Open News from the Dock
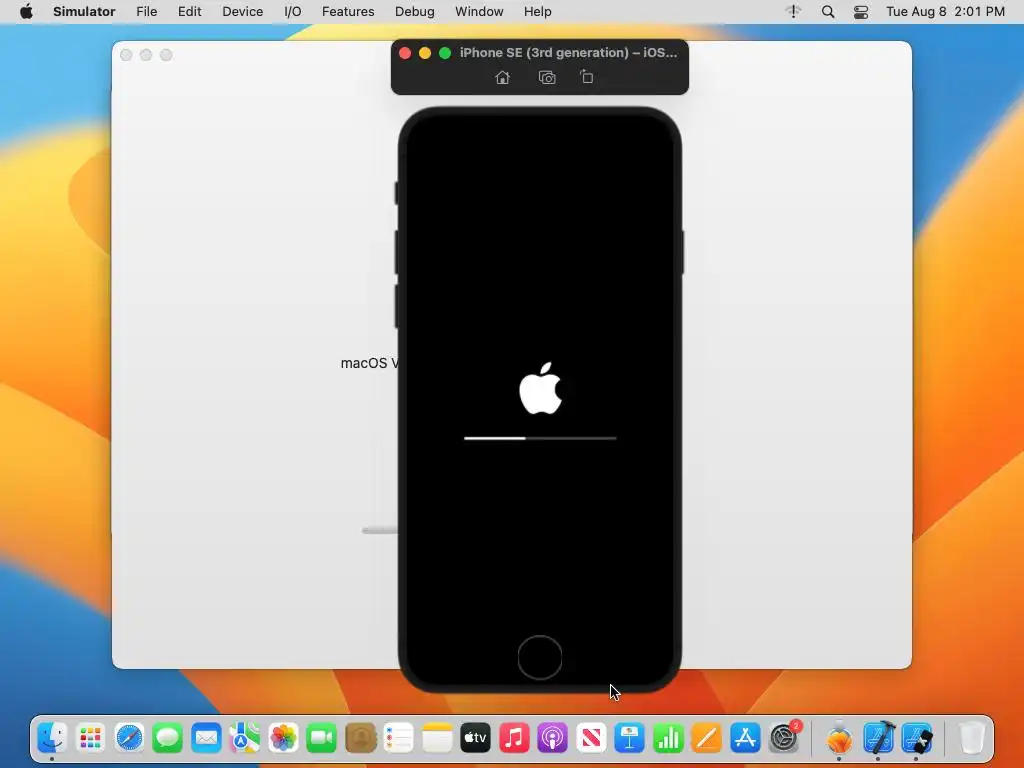Viewport: 1024px width, 768px height. click(591, 738)
